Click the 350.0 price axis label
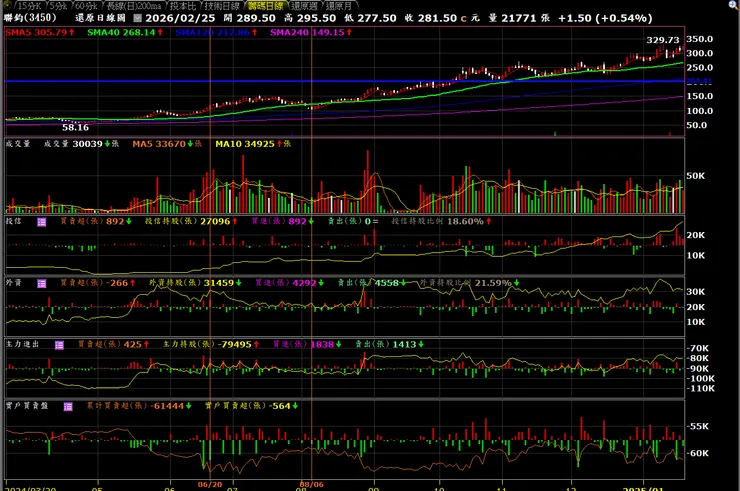This screenshot has width=740, height=491. pos(699,39)
